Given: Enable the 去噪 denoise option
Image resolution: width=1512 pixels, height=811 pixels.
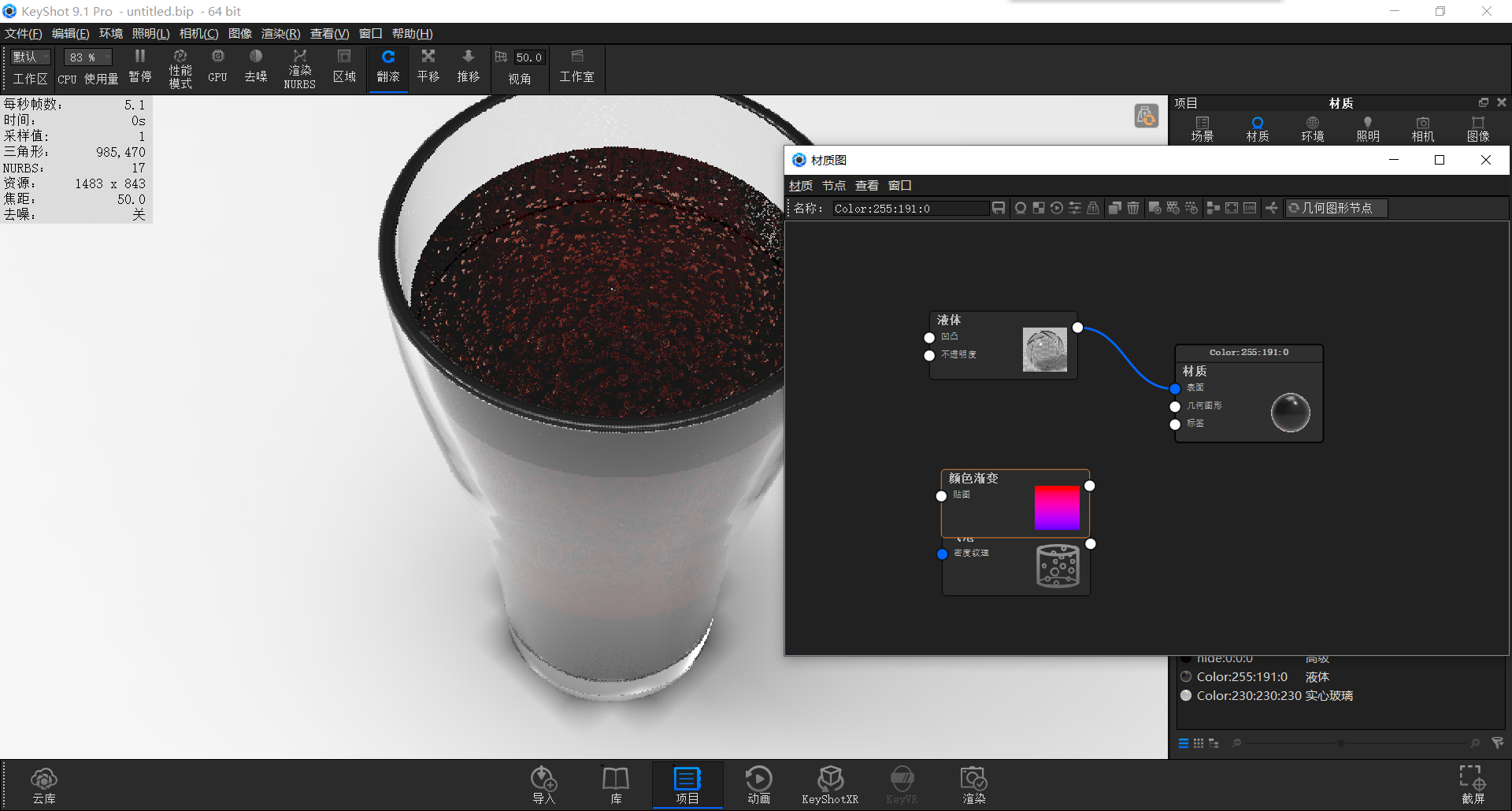Looking at the screenshot, I should point(255,67).
